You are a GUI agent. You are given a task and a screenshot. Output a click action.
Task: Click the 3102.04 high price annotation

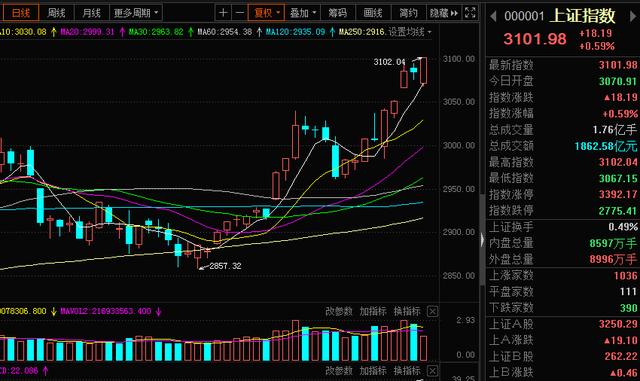[389, 62]
